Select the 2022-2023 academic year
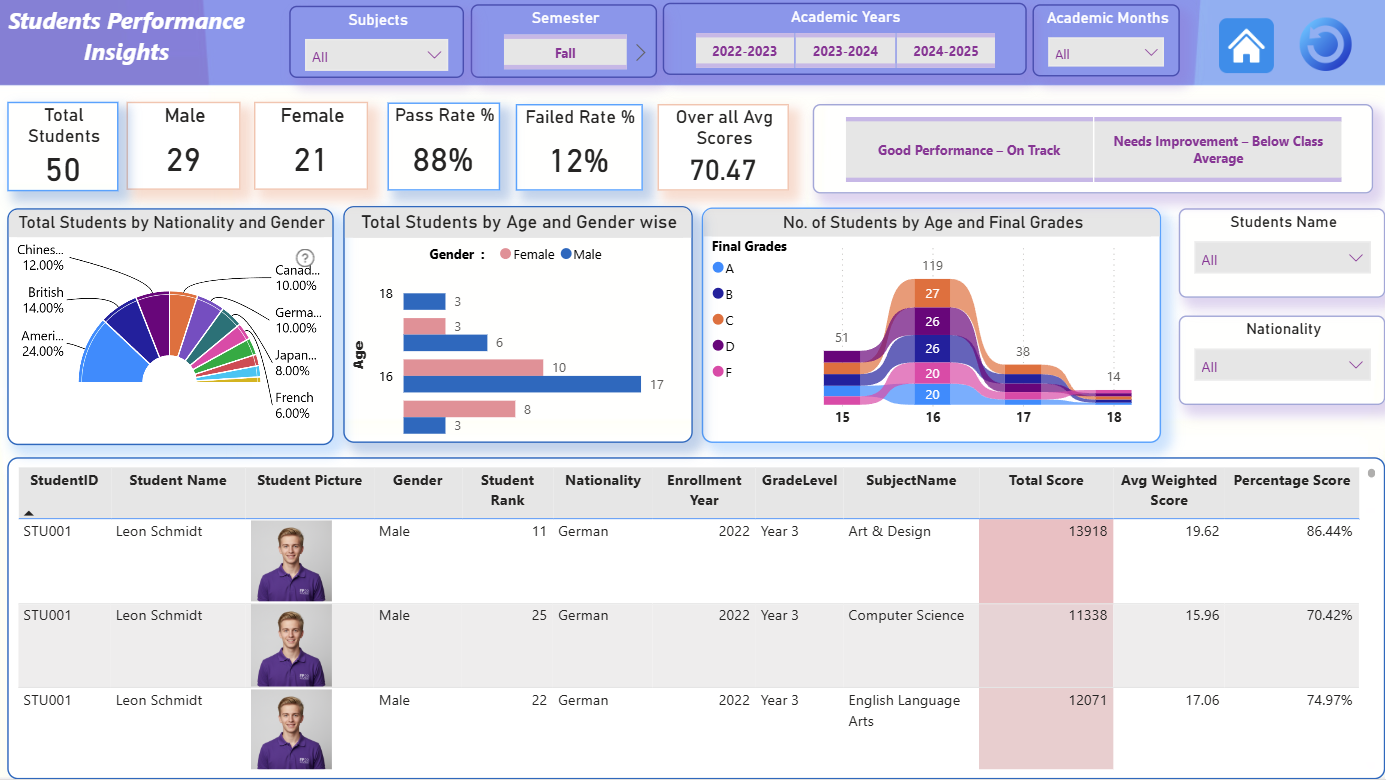The width and height of the screenshot is (1386, 780). coord(745,51)
